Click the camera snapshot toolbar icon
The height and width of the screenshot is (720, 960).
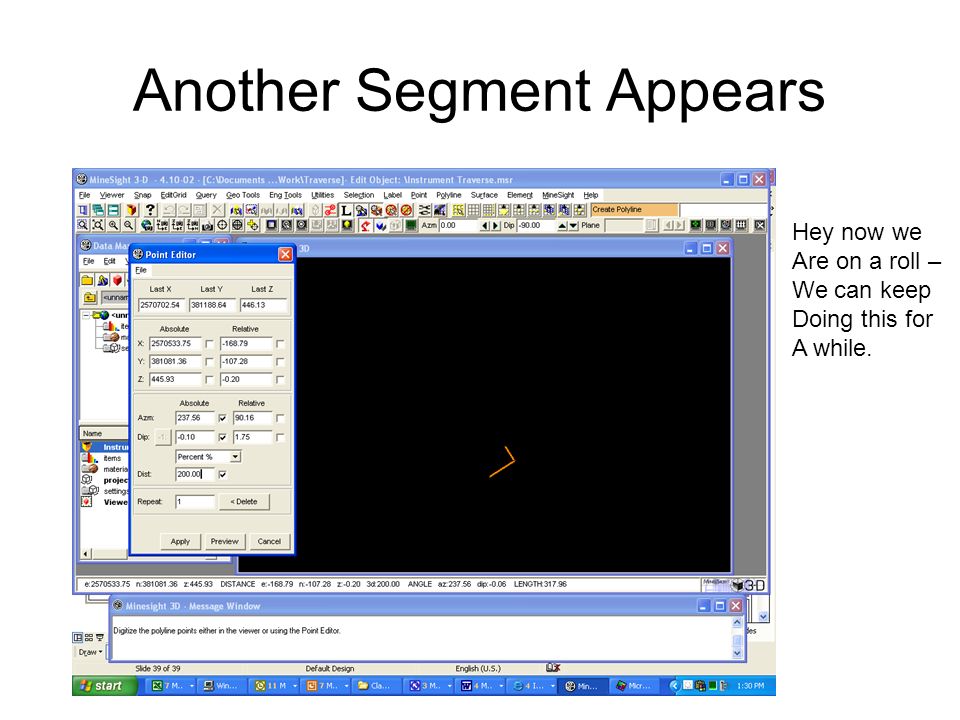(208, 225)
